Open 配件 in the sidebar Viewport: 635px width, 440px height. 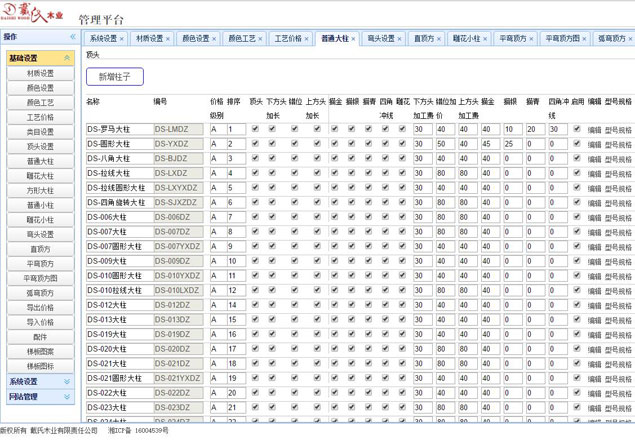[x=40, y=337]
